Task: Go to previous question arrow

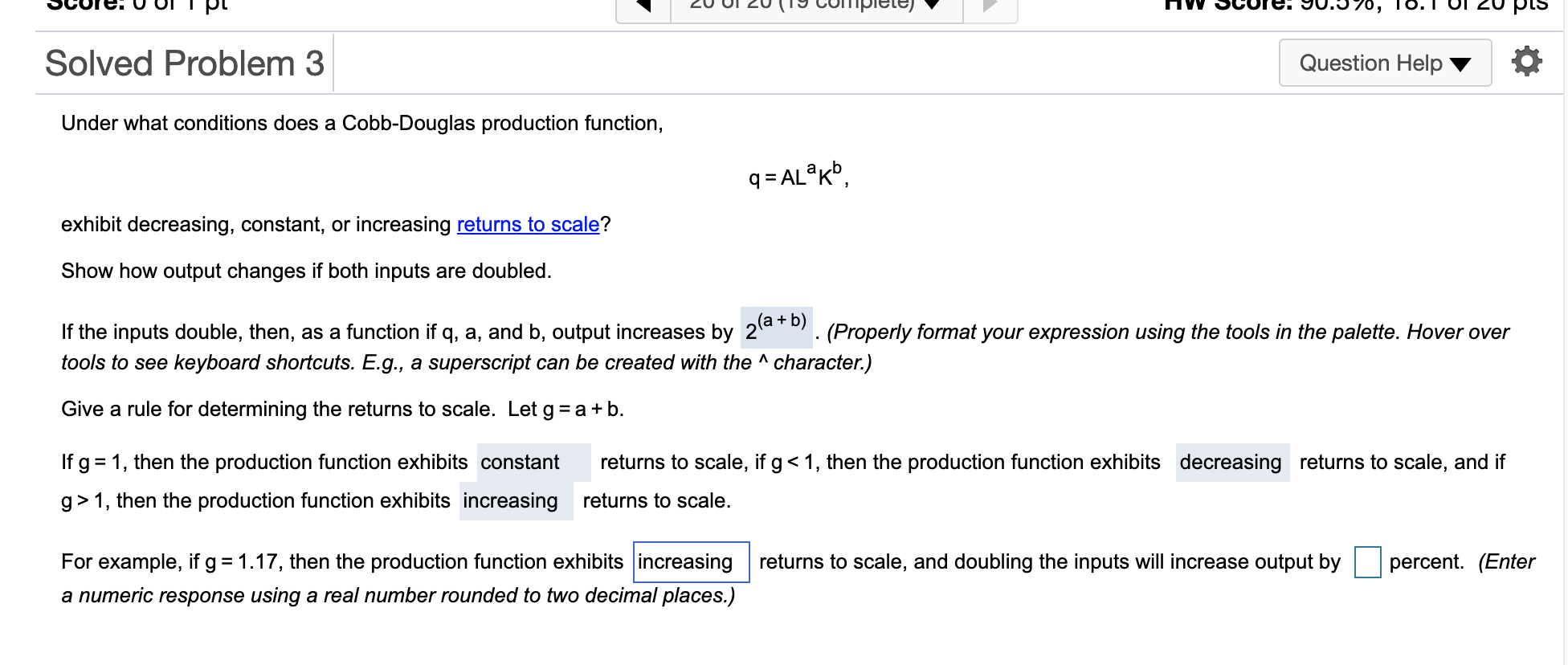Action: pyautogui.click(x=643, y=7)
